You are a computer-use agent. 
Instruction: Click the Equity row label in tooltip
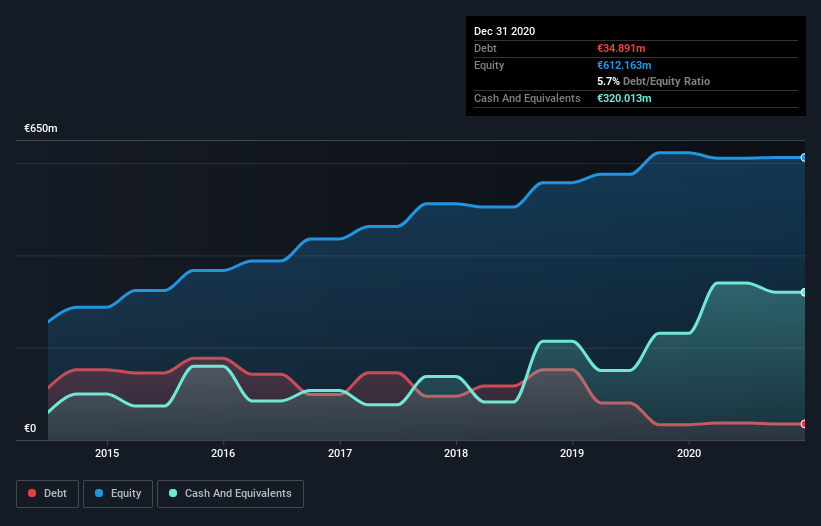coord(489,65)
